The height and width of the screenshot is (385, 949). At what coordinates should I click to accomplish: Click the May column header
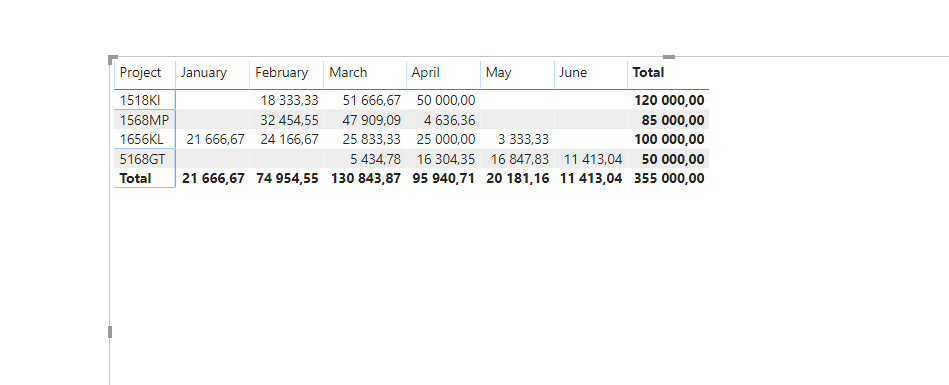click(498, 73)
